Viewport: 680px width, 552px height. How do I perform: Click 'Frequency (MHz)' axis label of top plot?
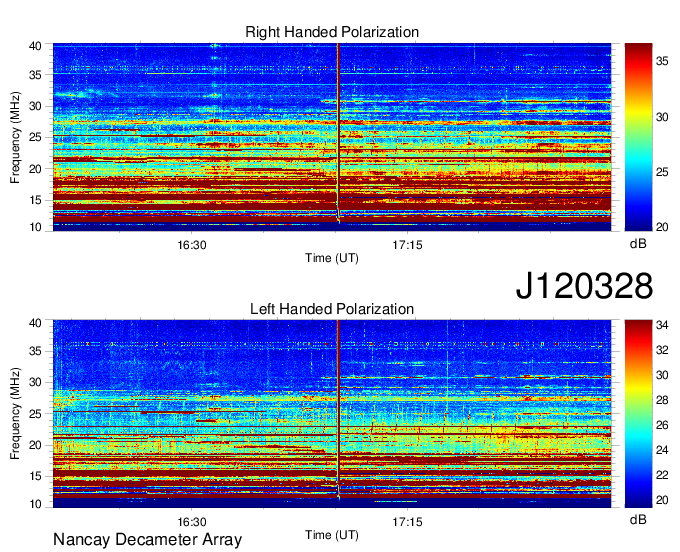click(15, 137)
